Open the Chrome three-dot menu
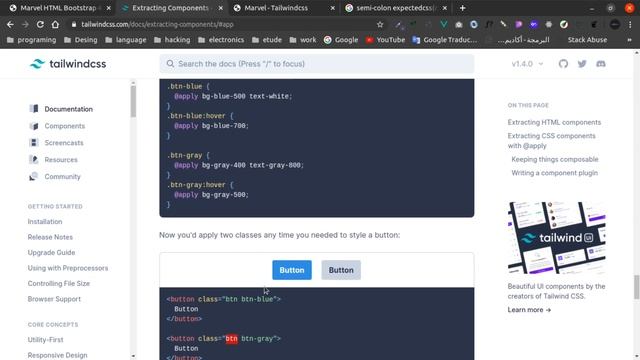 pyautogui.click(x=630, y=24)
